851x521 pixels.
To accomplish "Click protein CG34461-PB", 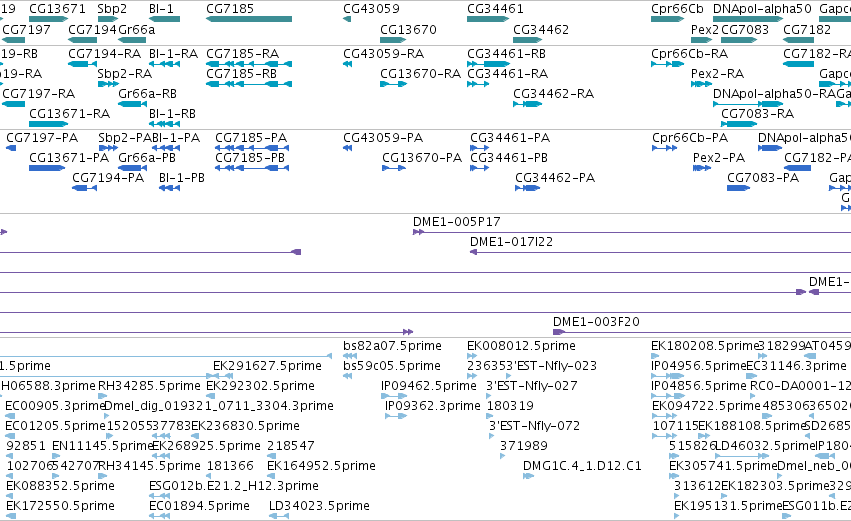I will pyautogui.click(x=480, y=168).
